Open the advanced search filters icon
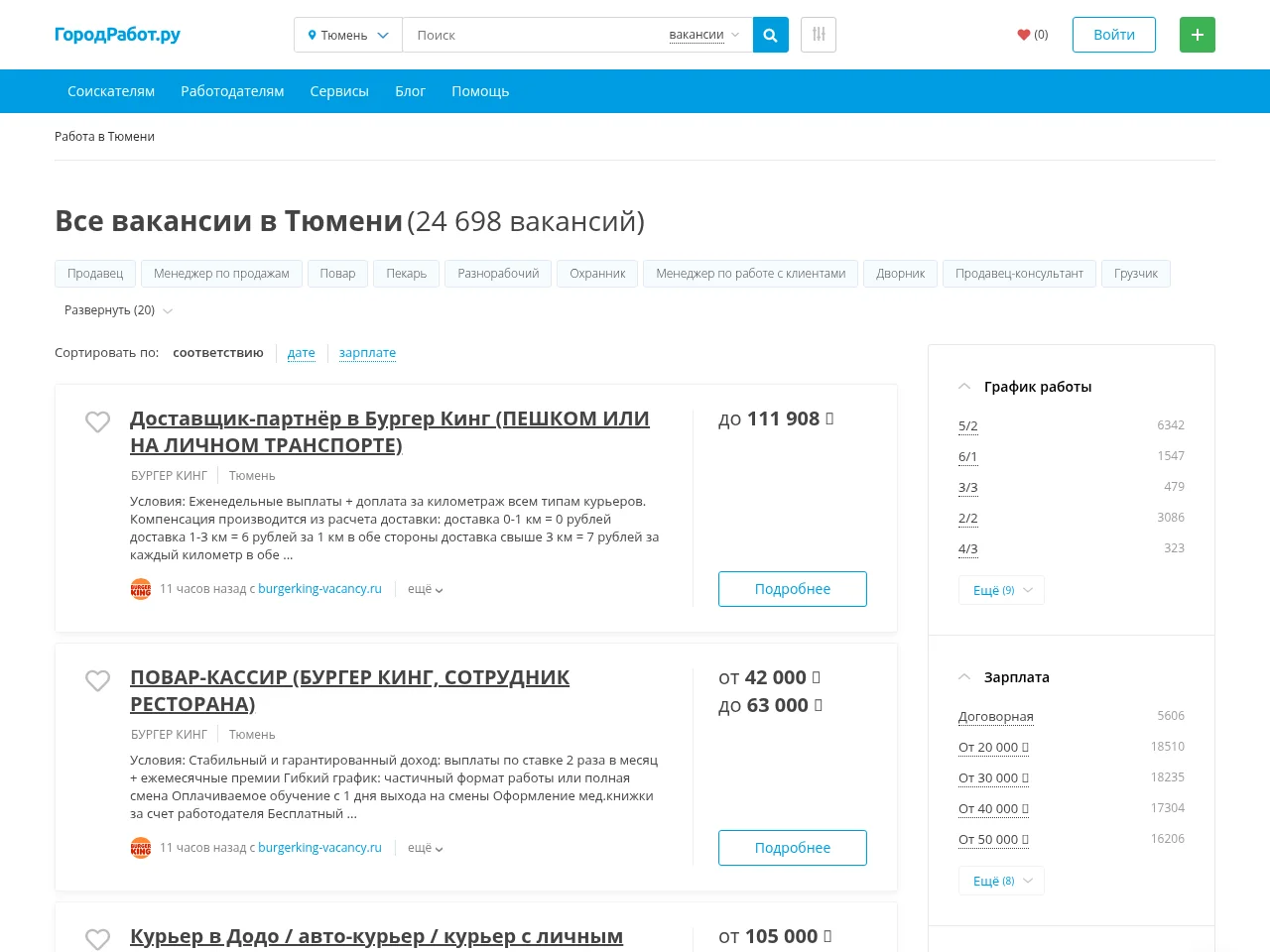This screenshot has height=952, width=1270. [819, 35]
